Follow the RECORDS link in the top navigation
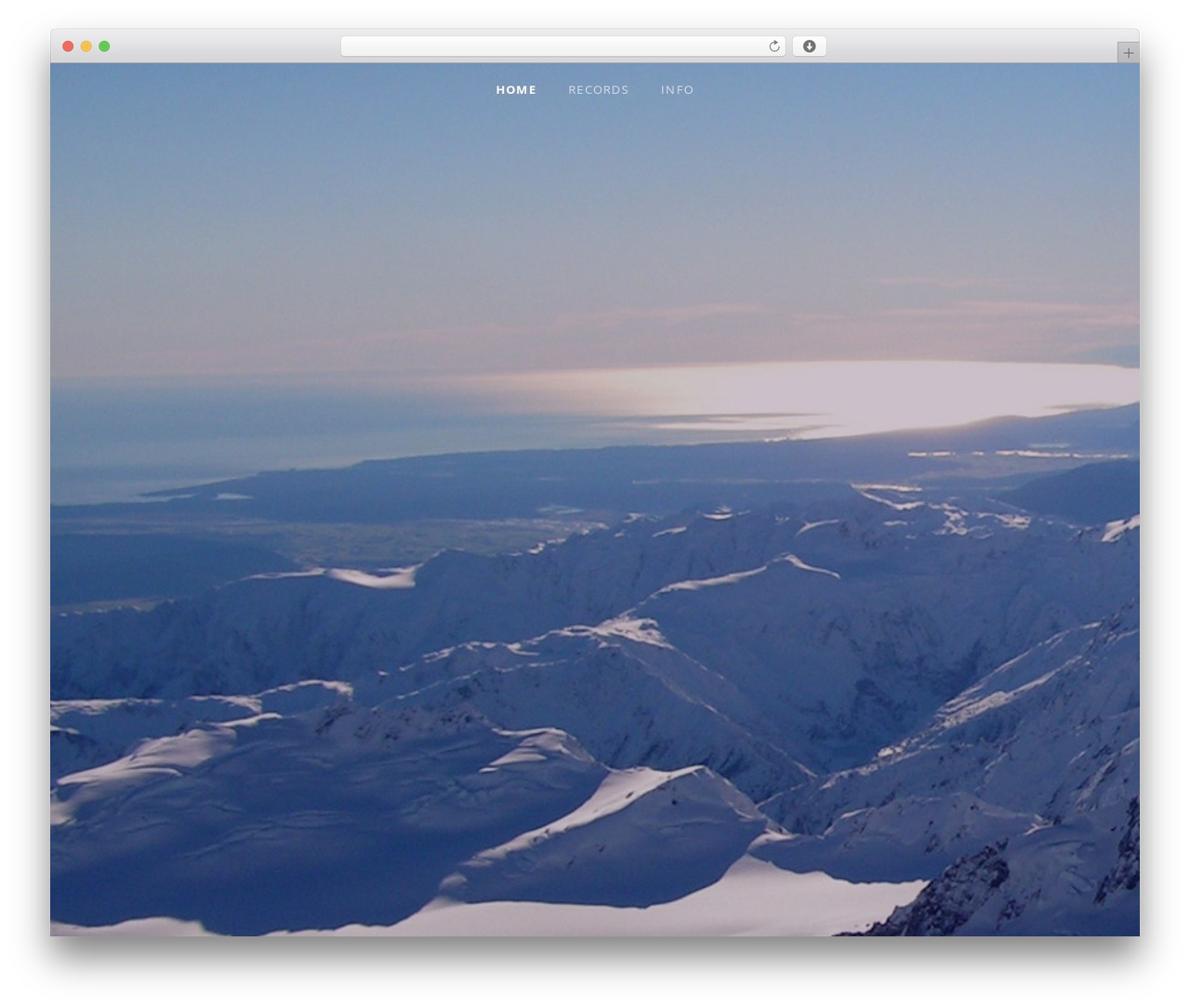1190x1008 pixels. point(599,90)
